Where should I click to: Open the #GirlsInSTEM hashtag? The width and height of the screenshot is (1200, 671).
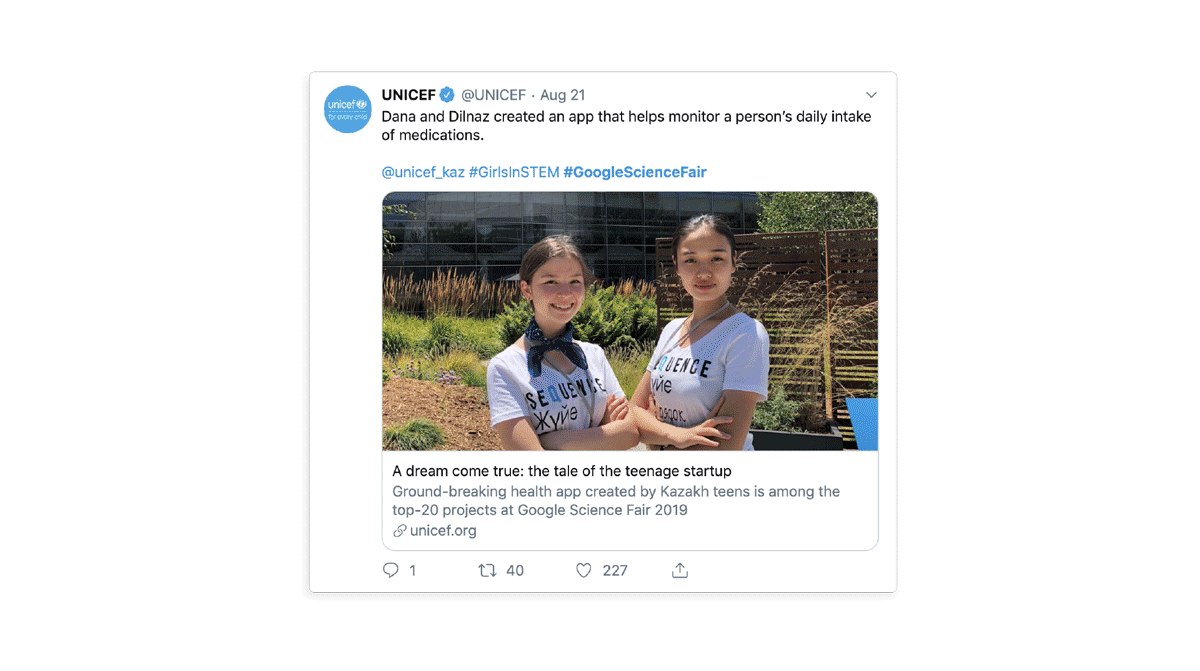click(514, 172)
